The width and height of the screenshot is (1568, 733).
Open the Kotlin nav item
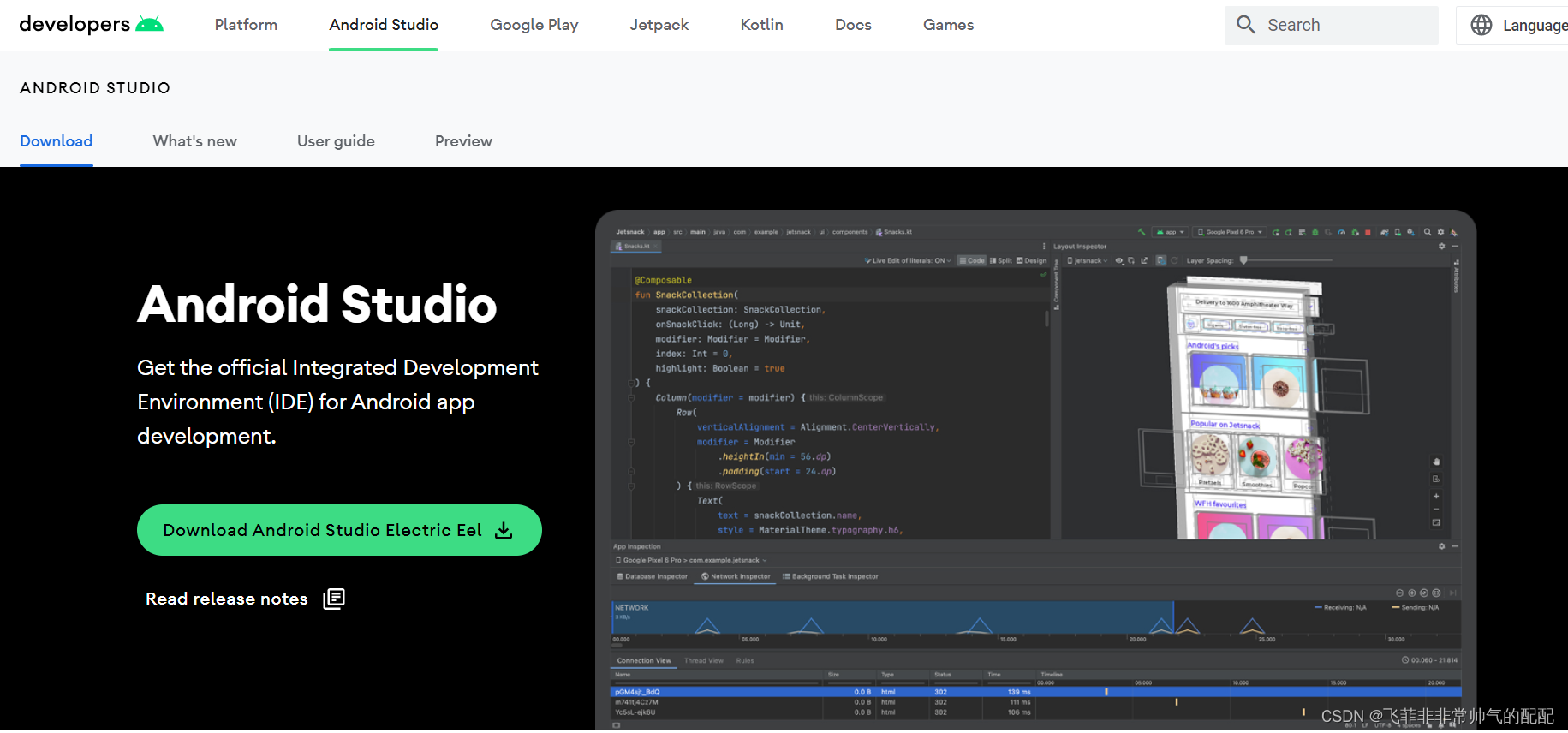point(762,25)
